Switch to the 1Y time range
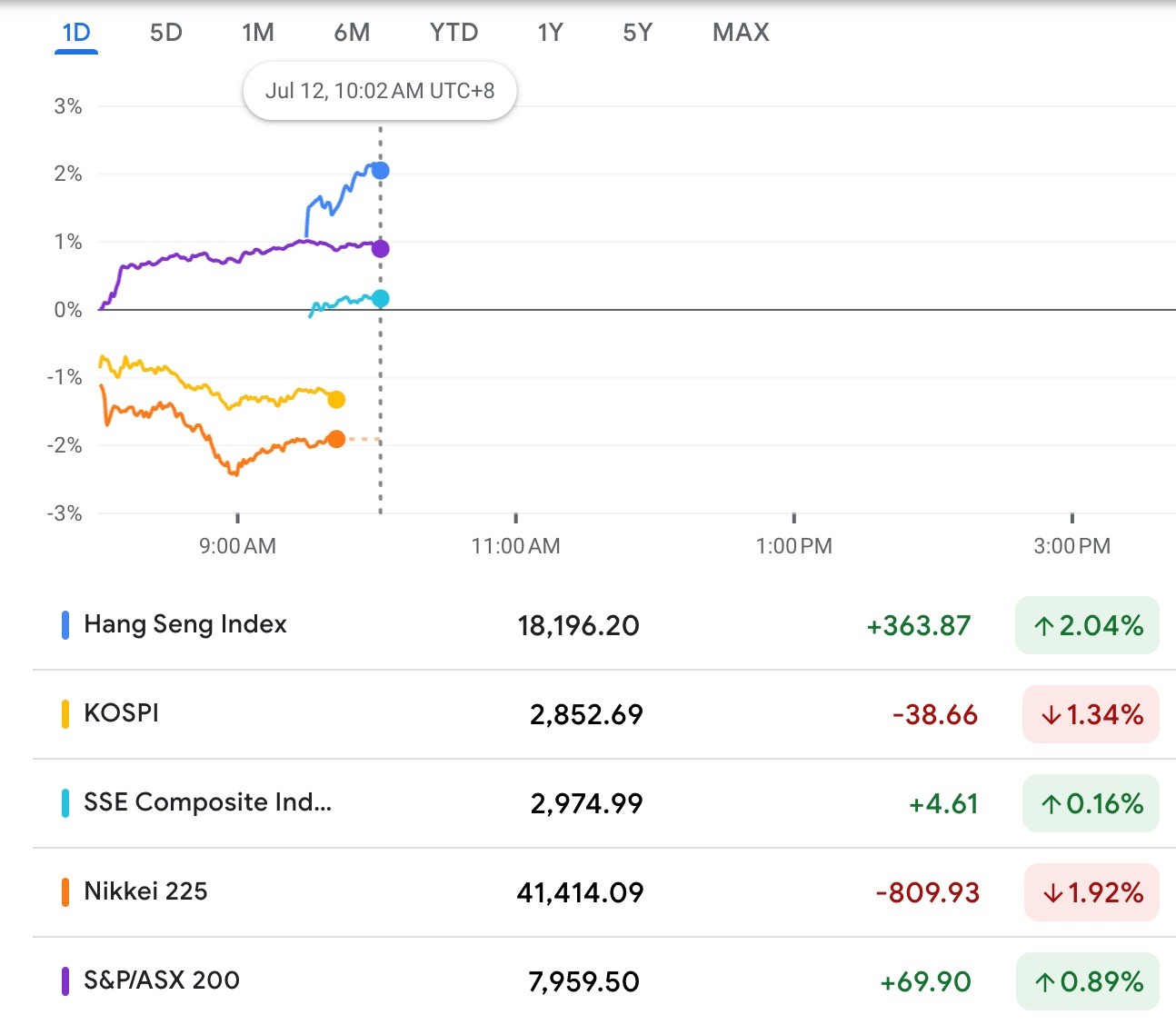Screen dimensions: 1176x1025 pyautogui.click(x=550, y=33)
